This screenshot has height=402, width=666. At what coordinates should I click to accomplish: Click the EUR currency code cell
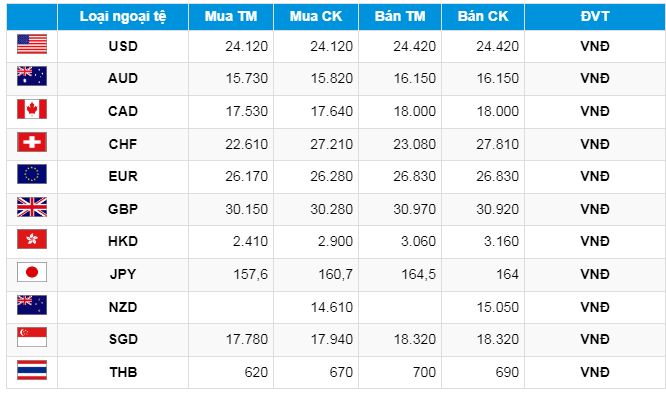click(122, 175)
